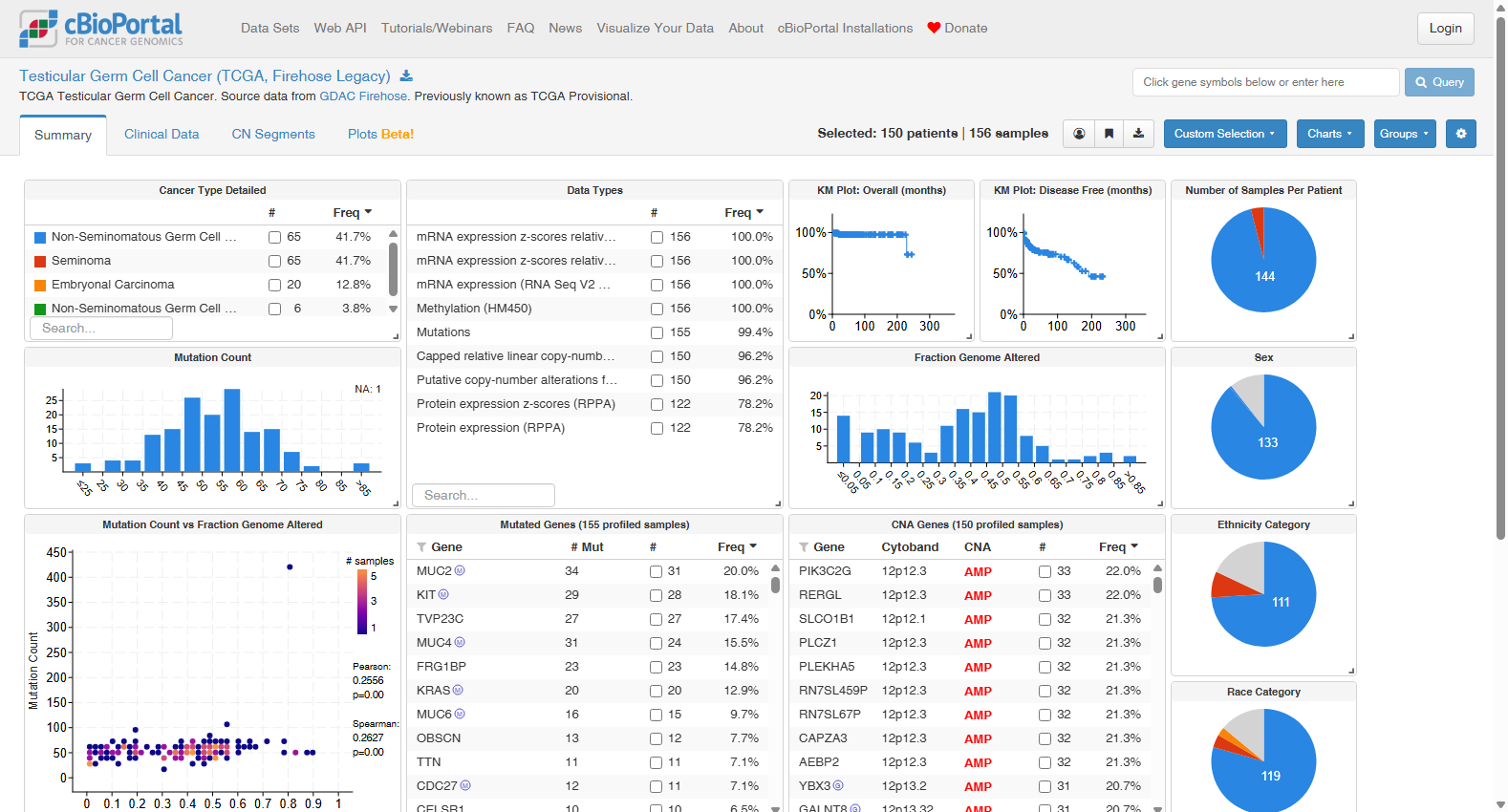
Task: Check the Protein expression (RPPA) checkbox
Action: pos(657,428)
